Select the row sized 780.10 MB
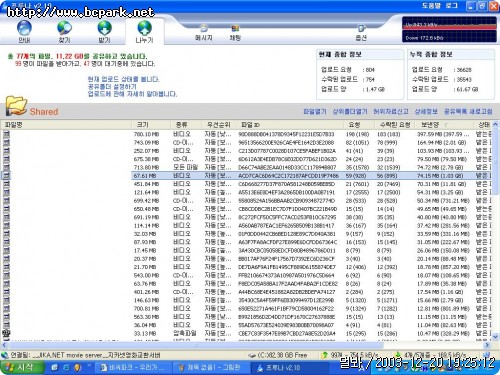This screenshot has width=500, height=375. (x=246, y=134)
